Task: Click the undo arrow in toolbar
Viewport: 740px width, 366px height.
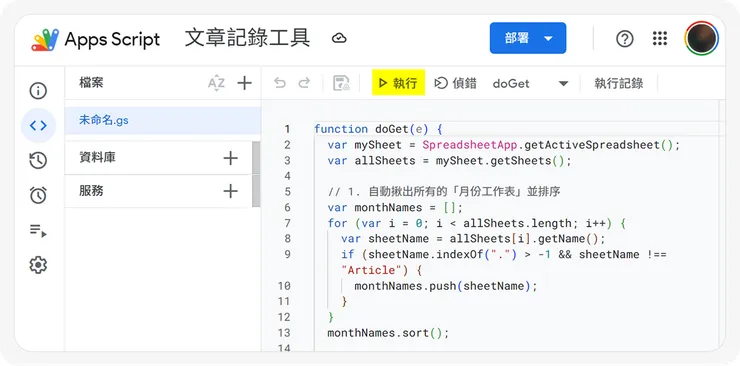Action: (280, 83)
